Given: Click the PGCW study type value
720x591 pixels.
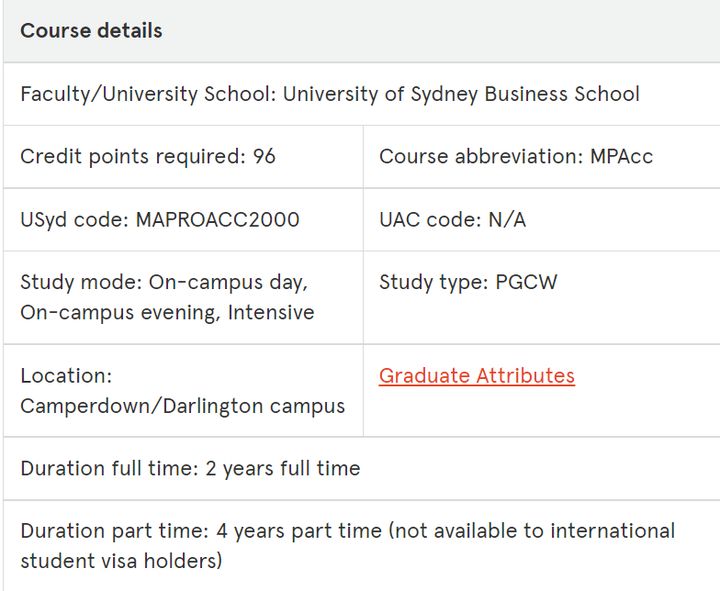Looking at the screenshot, I should coord(526,282).
